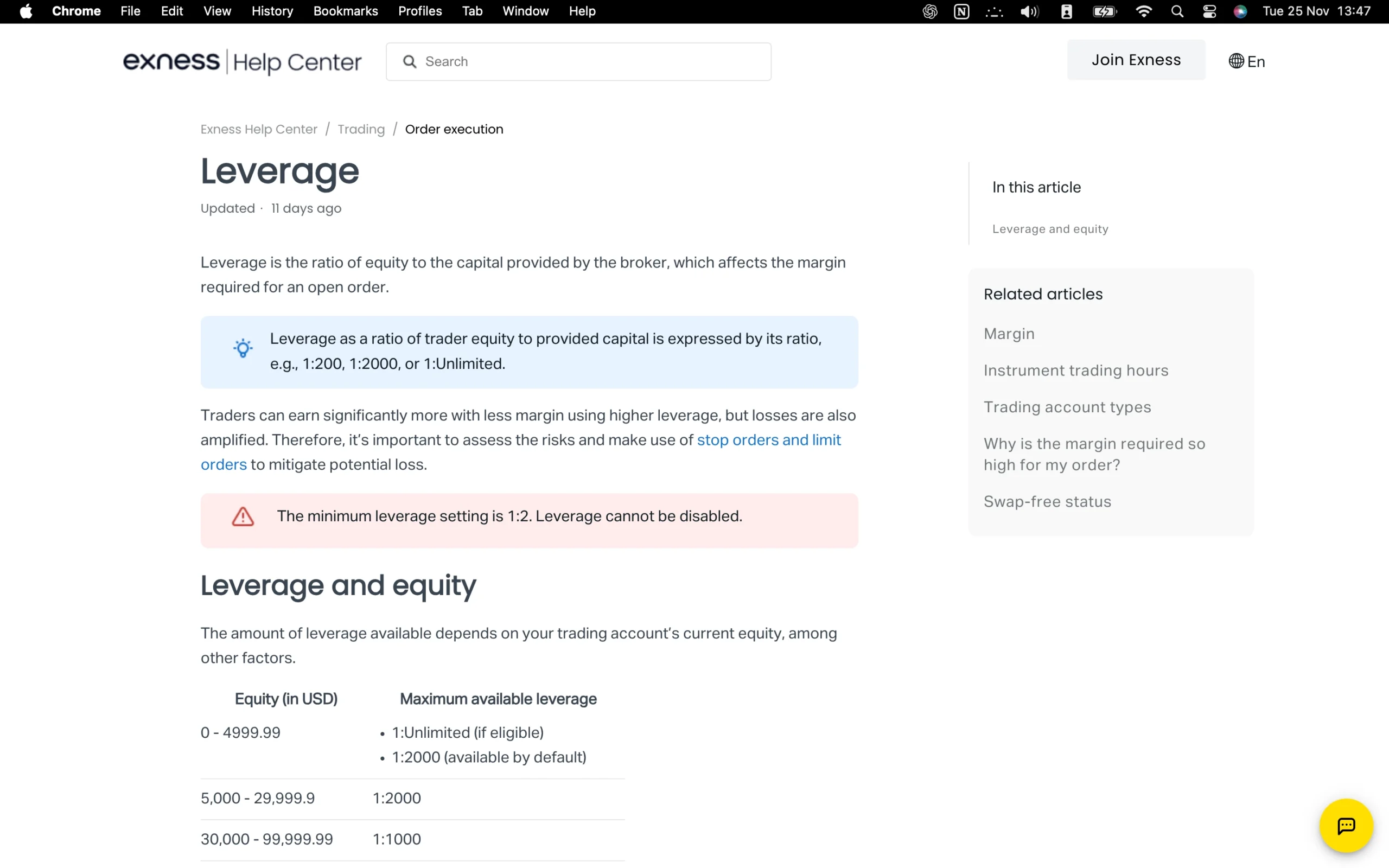Click the search magnifier icon in search box
This screenshot has height=868, width=1389.
(x=409, y=61)
